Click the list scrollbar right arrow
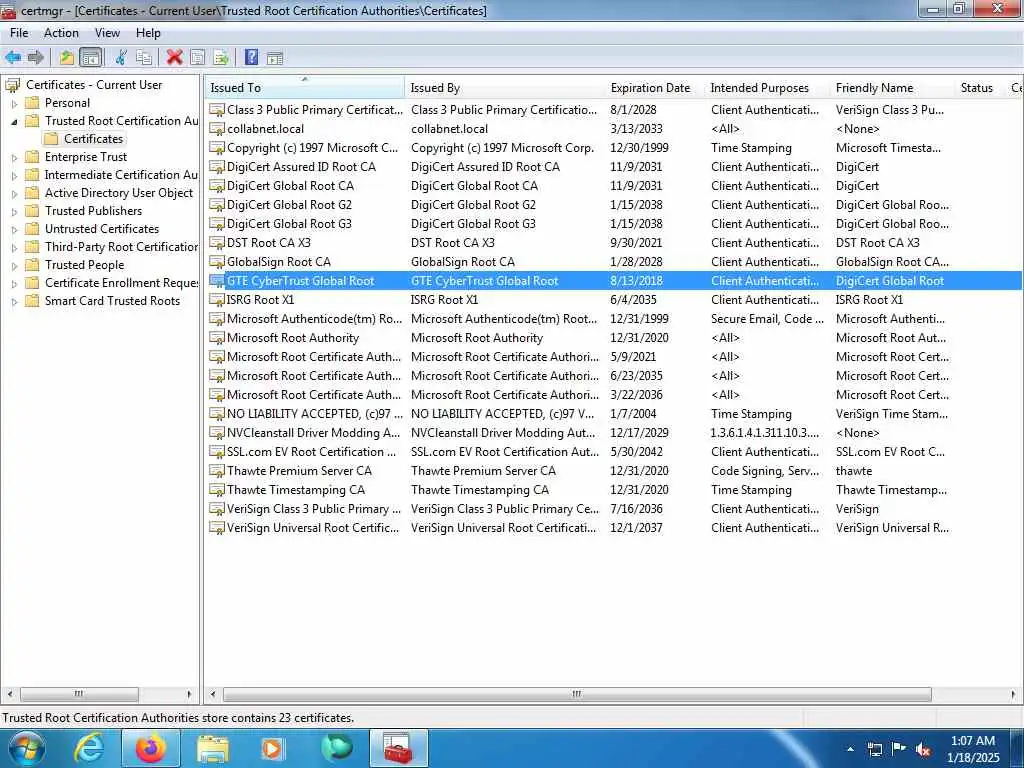 [x=1014, y=694]
